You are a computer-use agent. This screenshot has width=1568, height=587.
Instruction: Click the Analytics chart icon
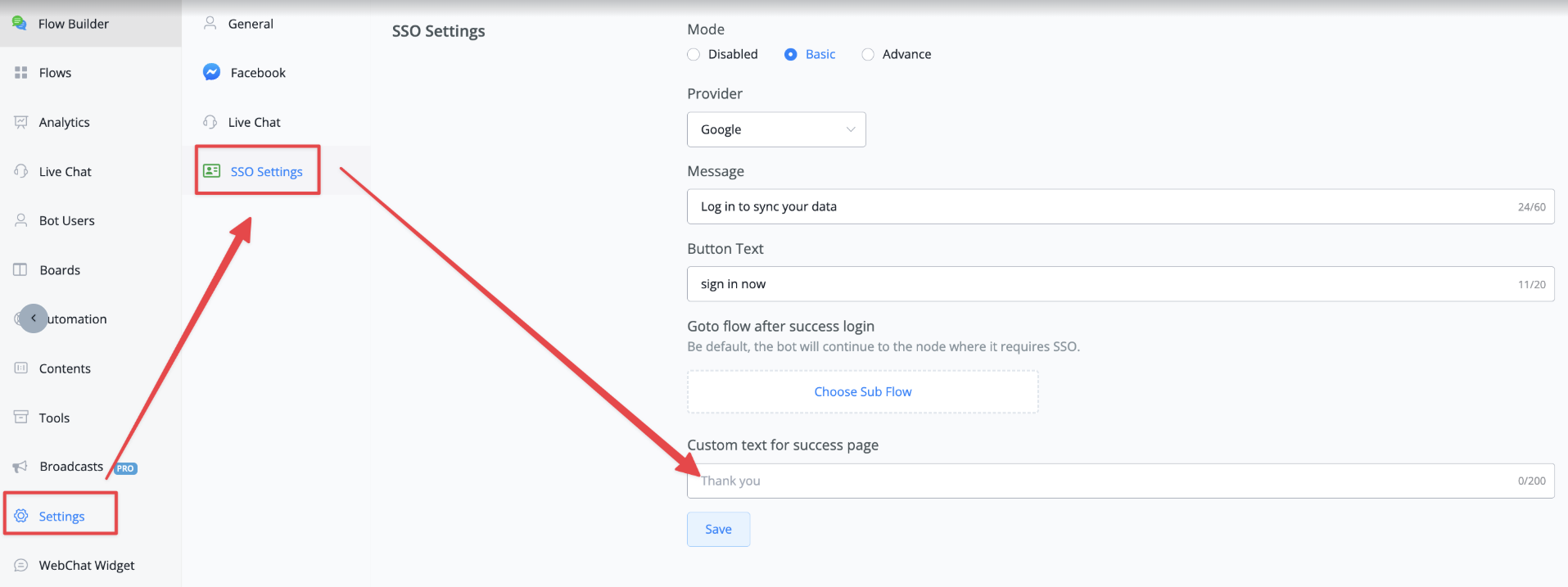click(21, 122)
